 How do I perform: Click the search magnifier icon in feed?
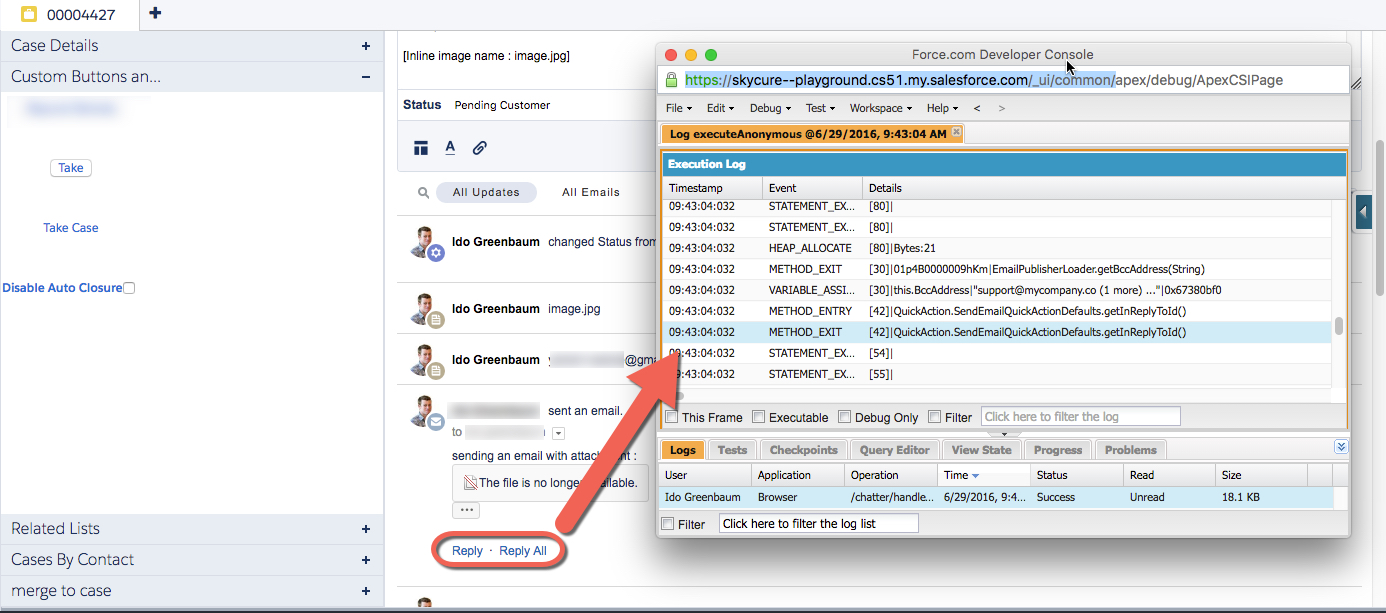[x=424, y=193]
